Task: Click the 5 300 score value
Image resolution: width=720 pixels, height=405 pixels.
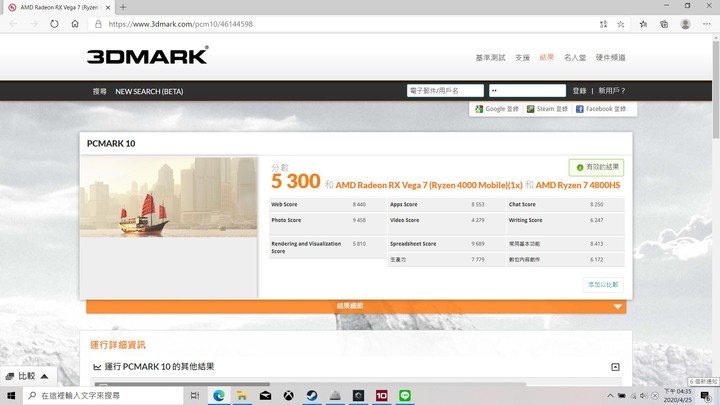Action: (295, 181)
